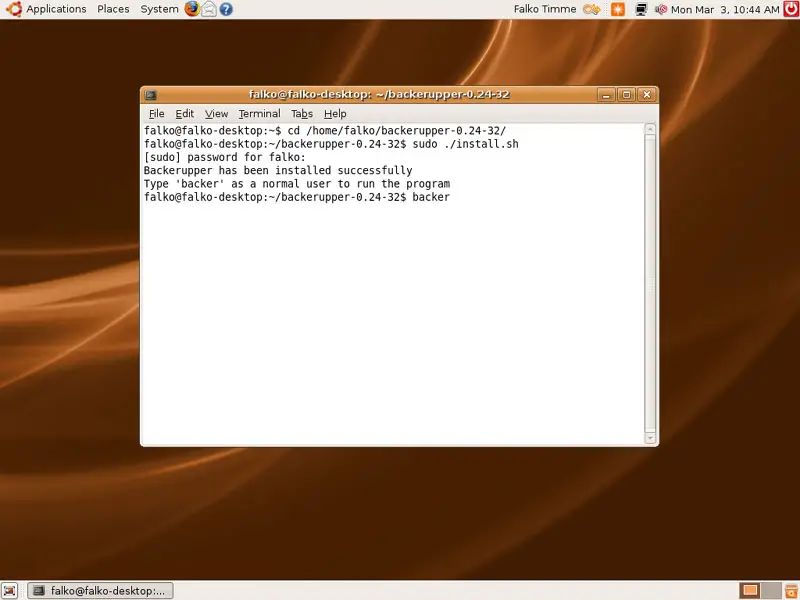Click the Falko Timme user name
This screenshot has height=600, width=800.
pos(544,9)
